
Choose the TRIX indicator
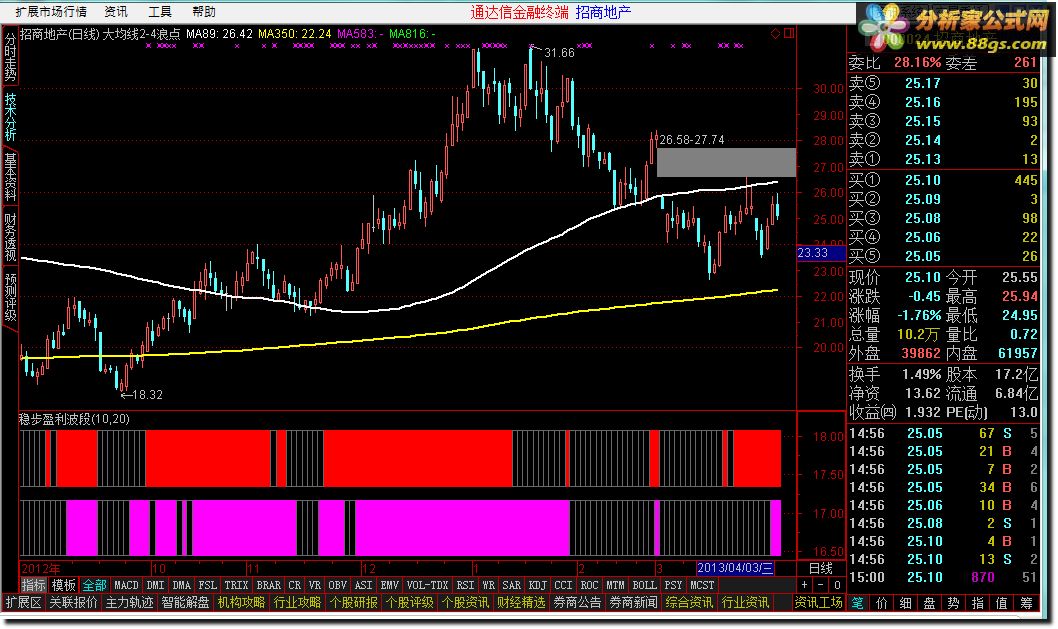click(237, 585)
